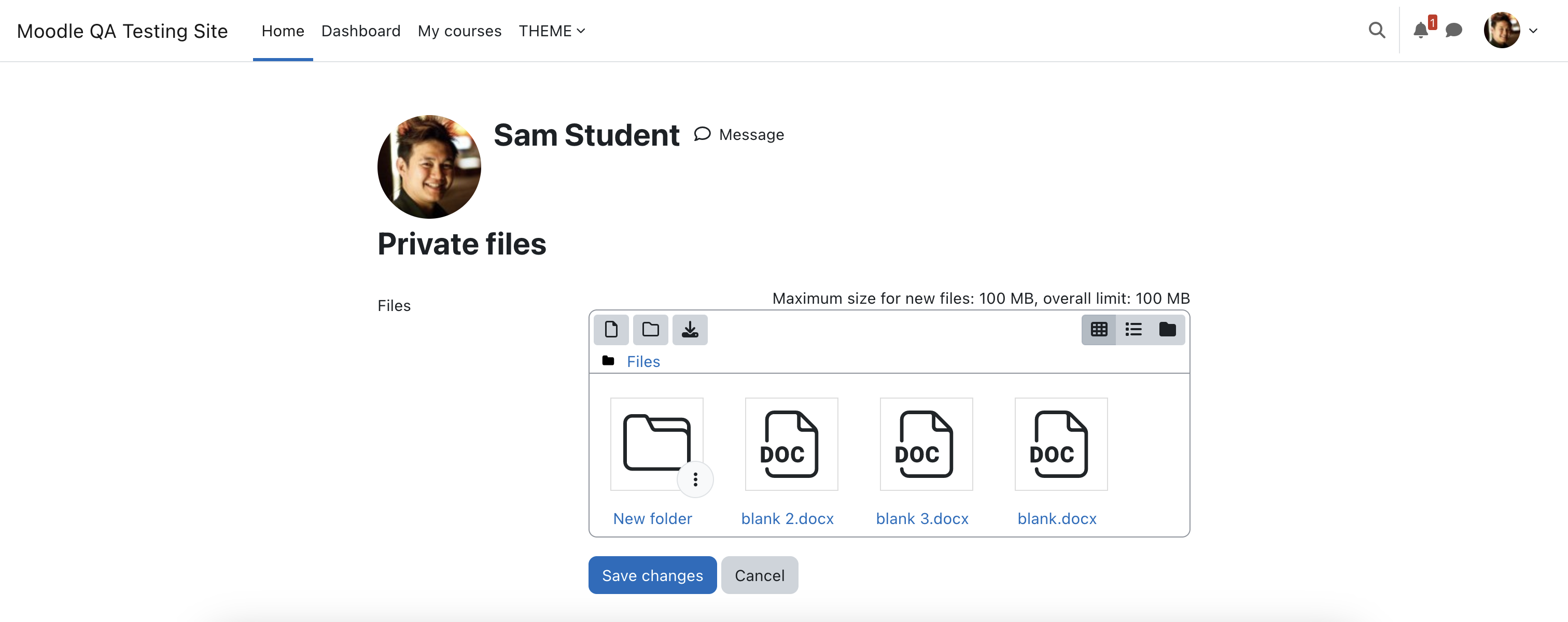Switch to folder tree view
Image resolution: width=1568 pixels, height=622 pixels.
(1168, 329)
